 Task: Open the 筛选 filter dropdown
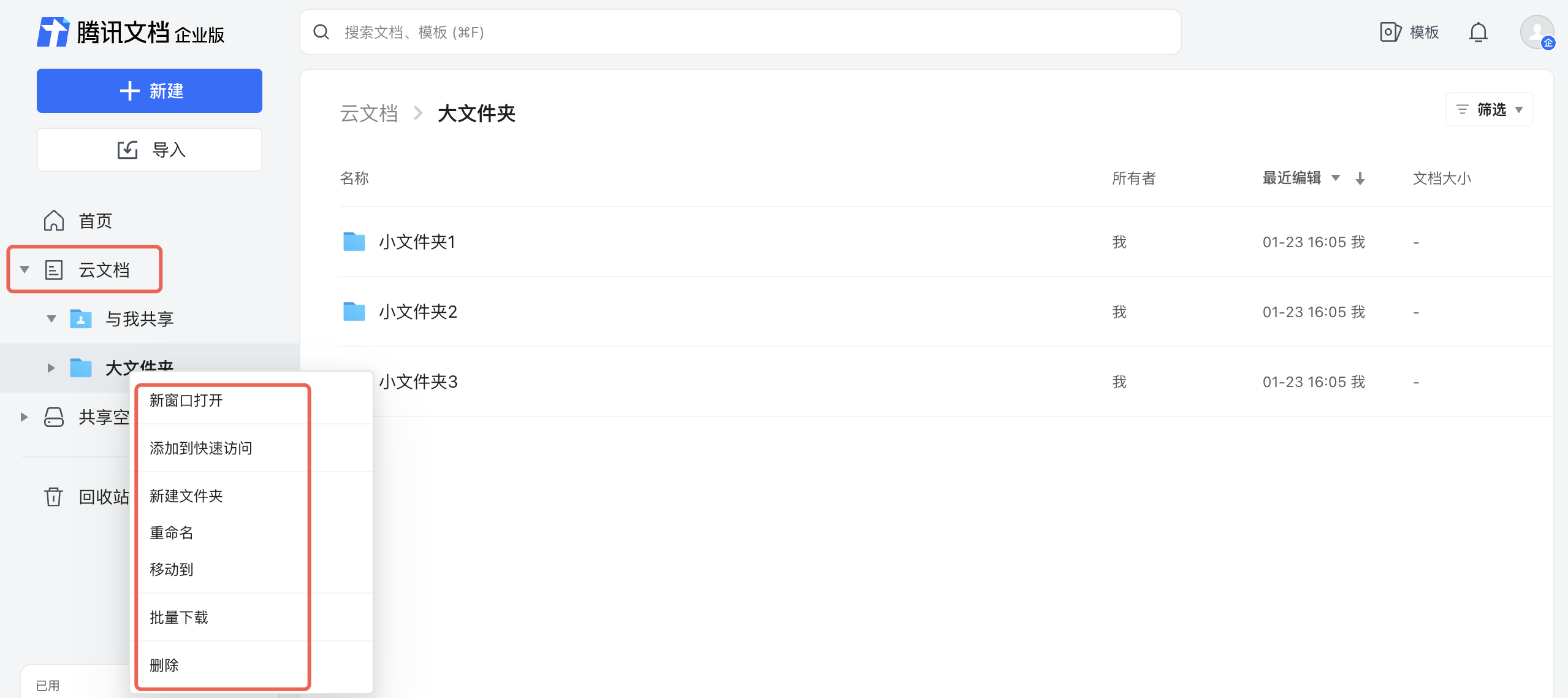(1490, 110)
